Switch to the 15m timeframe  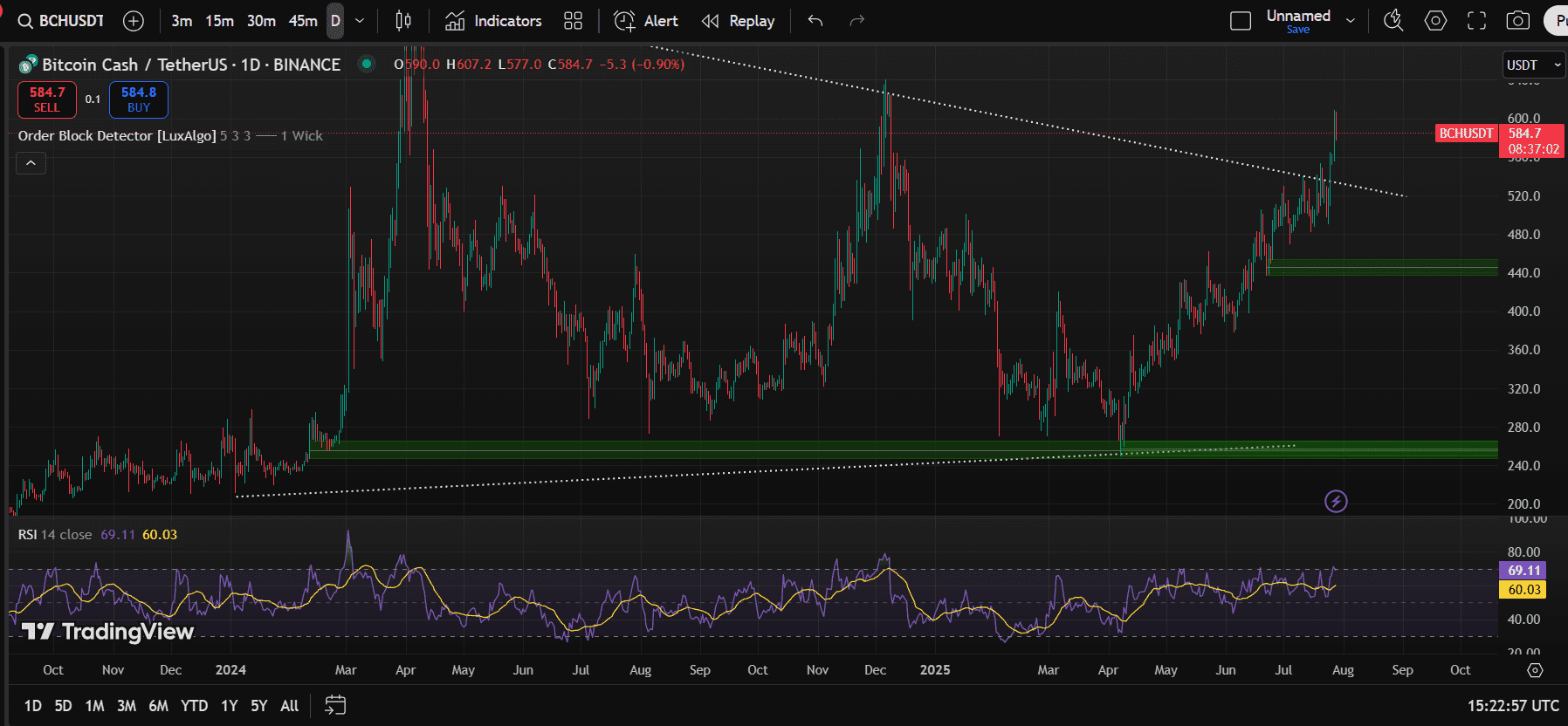tap(219, 21)
